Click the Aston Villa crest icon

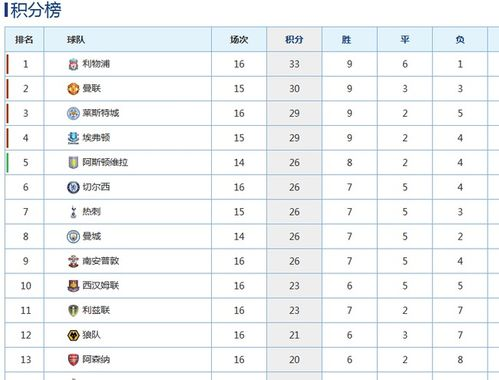pos(73,163)
